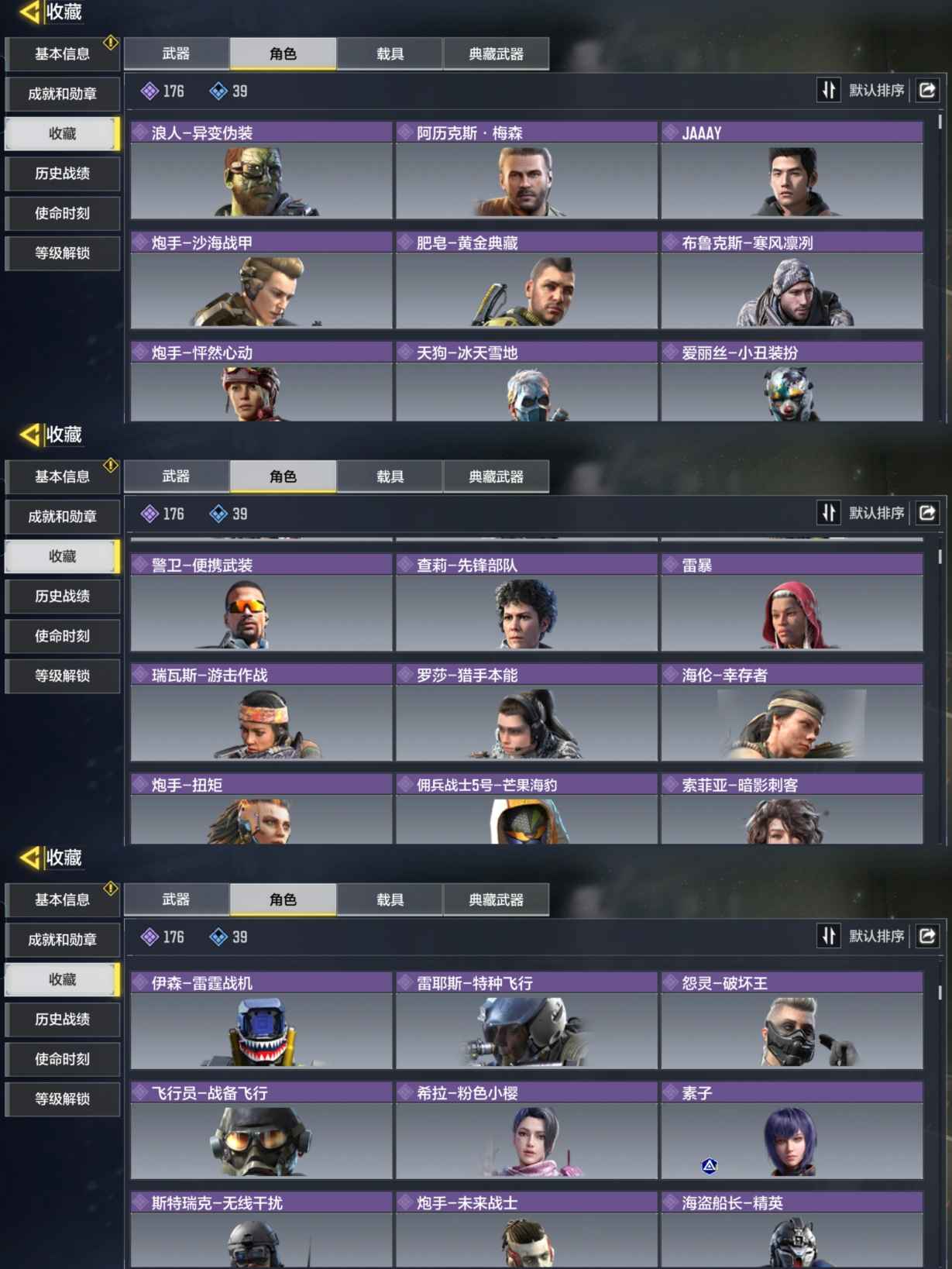Select the 布鲁克斯-寒风凛冽 character card
The height and width of the screenshot is (1269, 952).
(792, 280)
